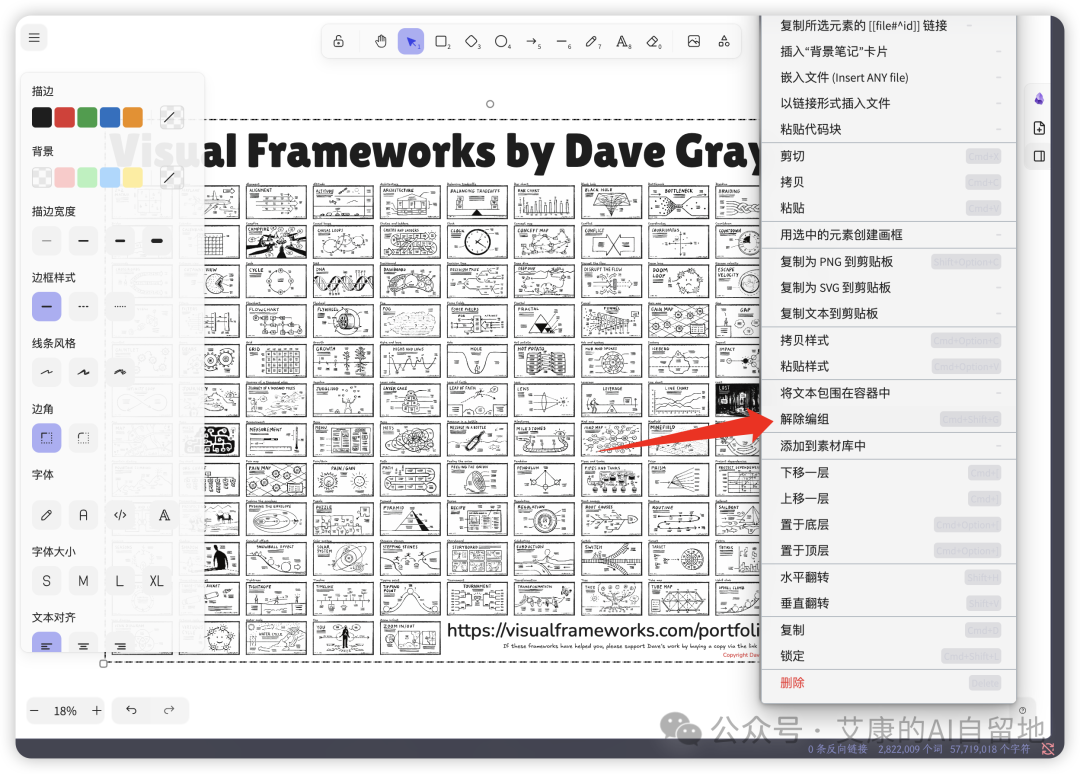The width and height of the screenshot is (1080, 774).
Task: Select the code font icon
Action: point(120,515)
